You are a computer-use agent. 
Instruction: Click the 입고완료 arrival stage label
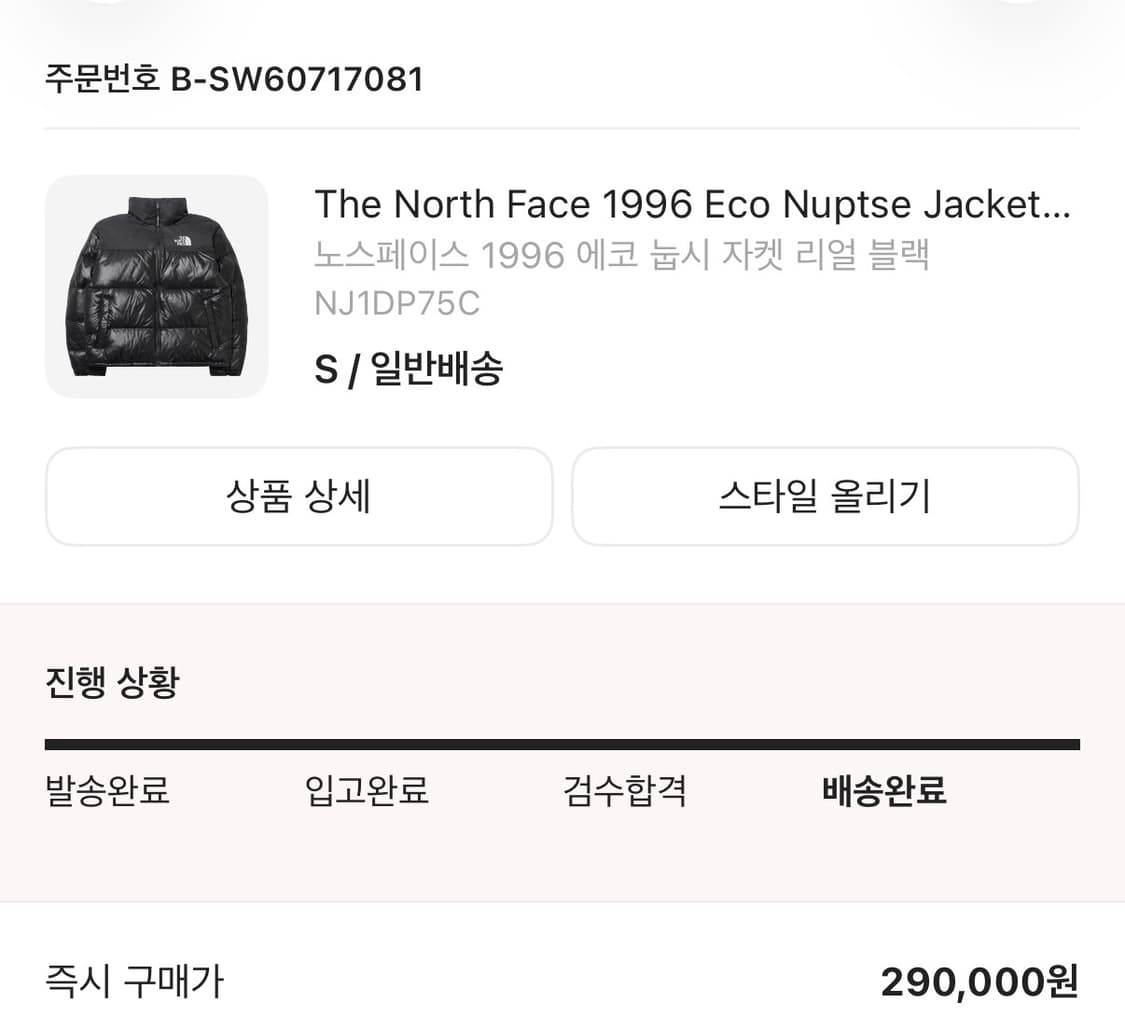(366, 791)
